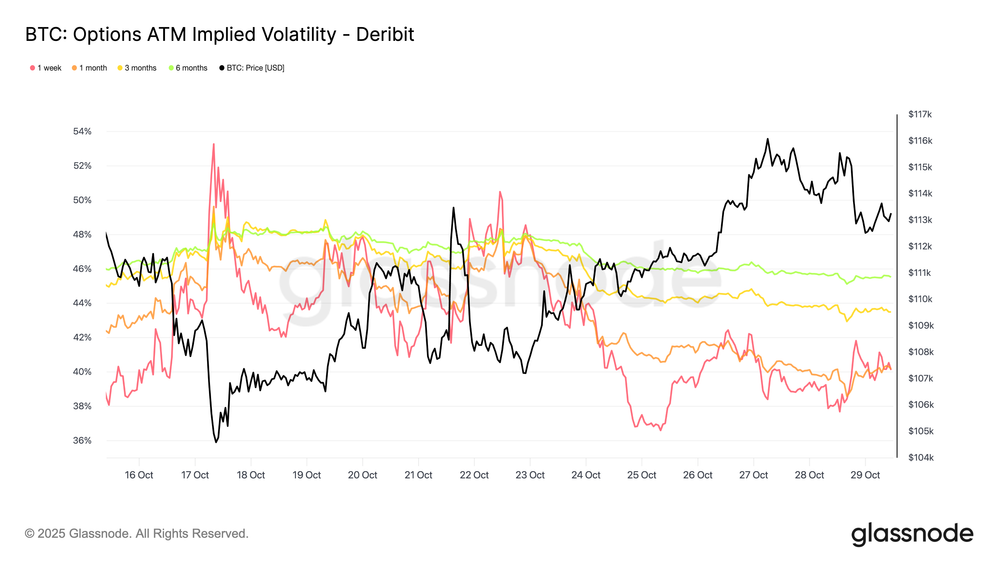Click the black BTC price legend dot
Image resolution: width=1000 pixels, height=563 pixels.
point(222,68)
